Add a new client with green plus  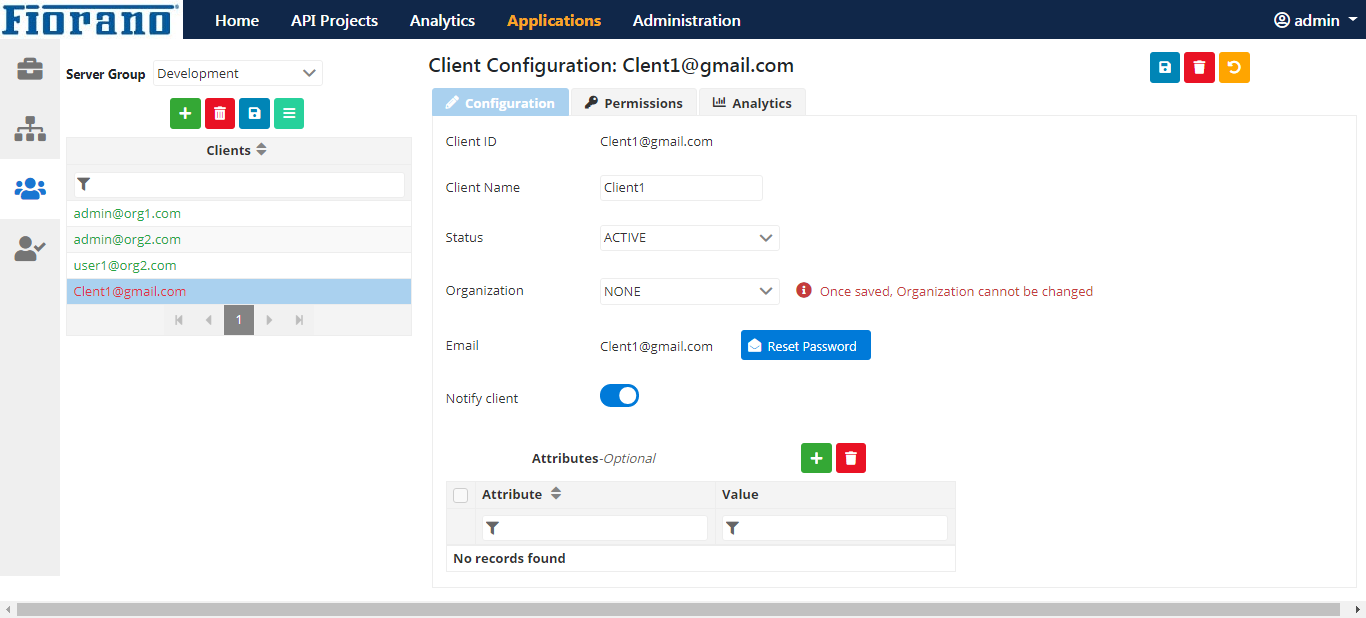pyautogui.click(x=185, y=114)
